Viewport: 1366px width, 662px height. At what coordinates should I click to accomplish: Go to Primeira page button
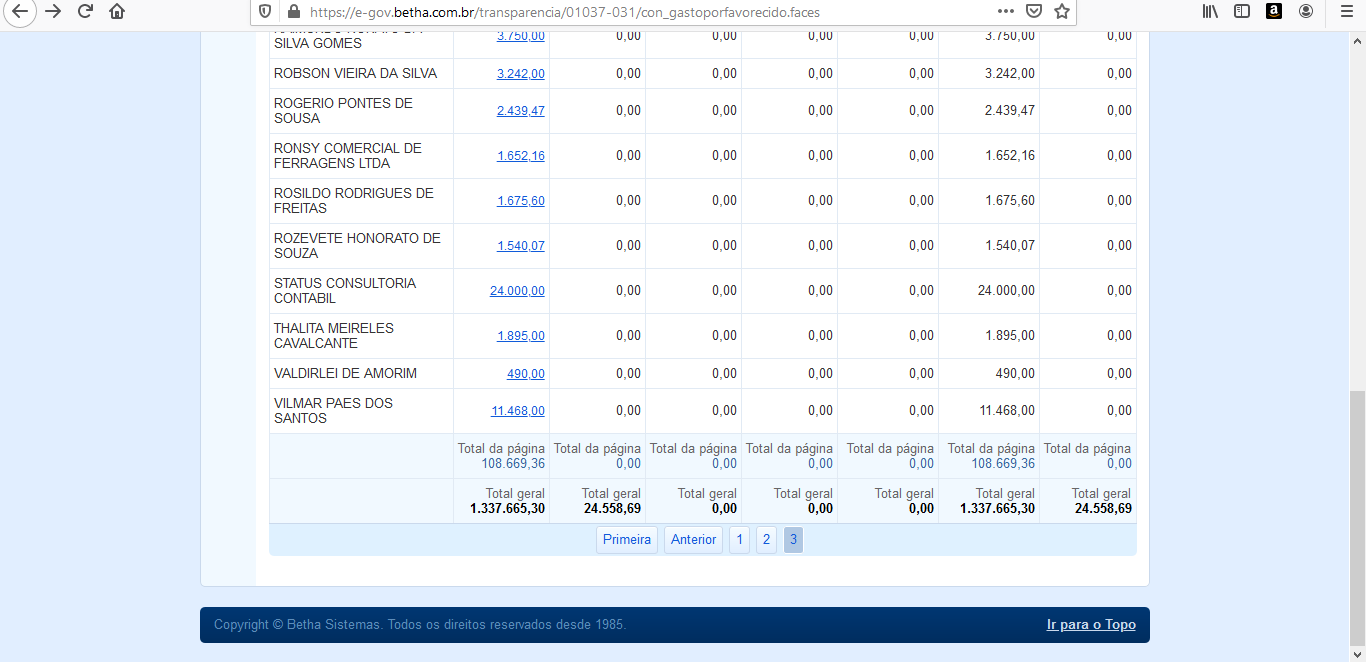(x=627, y=540)
